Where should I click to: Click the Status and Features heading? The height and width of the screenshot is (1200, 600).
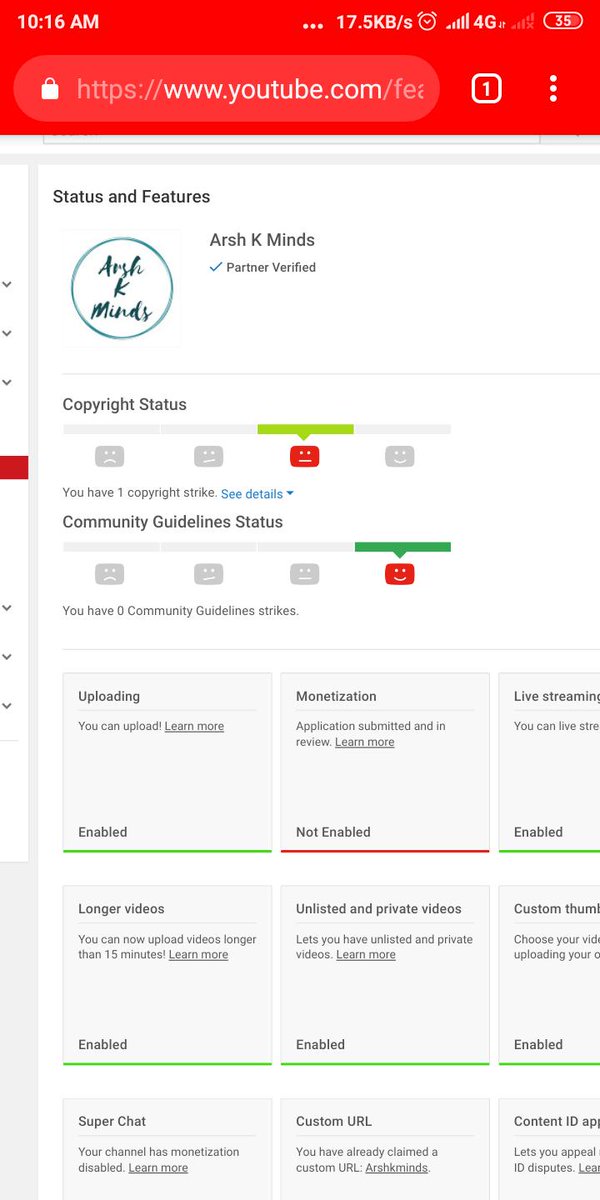[x=131, y=197]
